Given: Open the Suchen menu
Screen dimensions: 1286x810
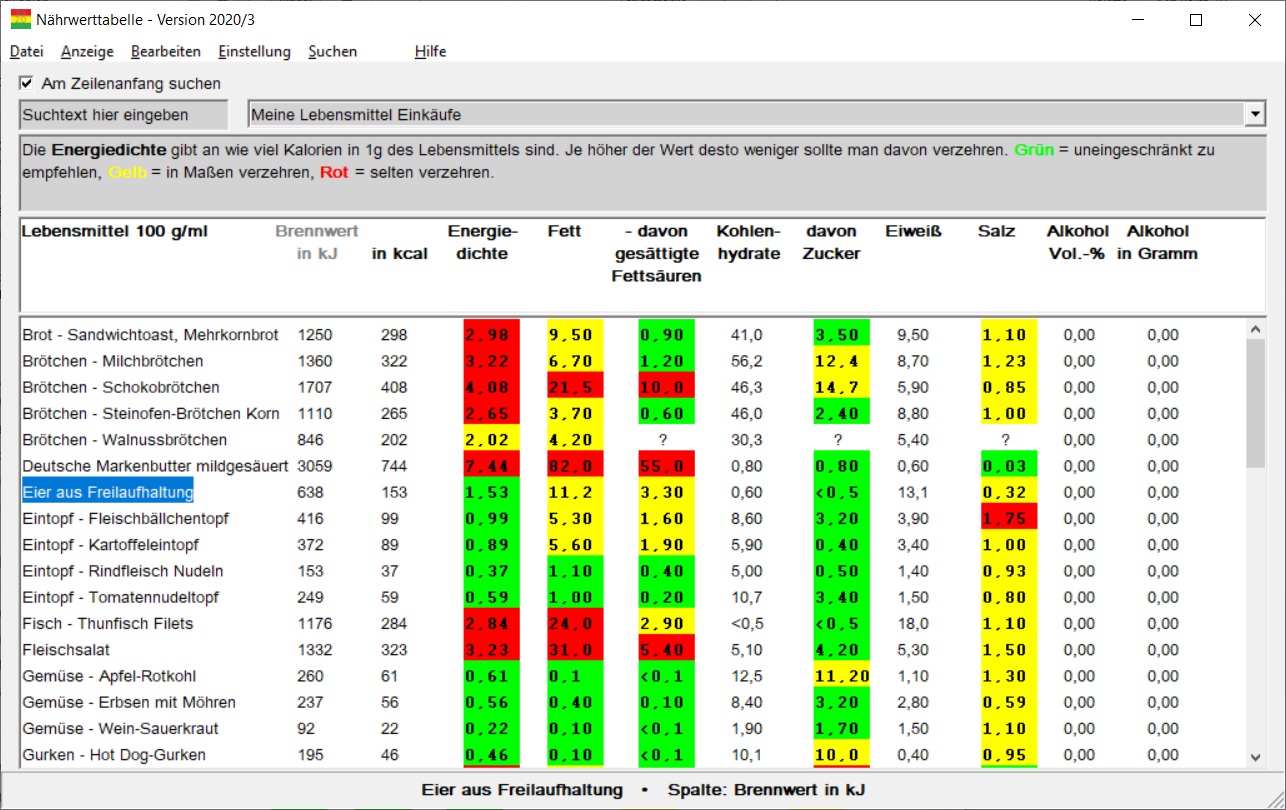Looking at the screenshot, I should [x=332, y=52].
